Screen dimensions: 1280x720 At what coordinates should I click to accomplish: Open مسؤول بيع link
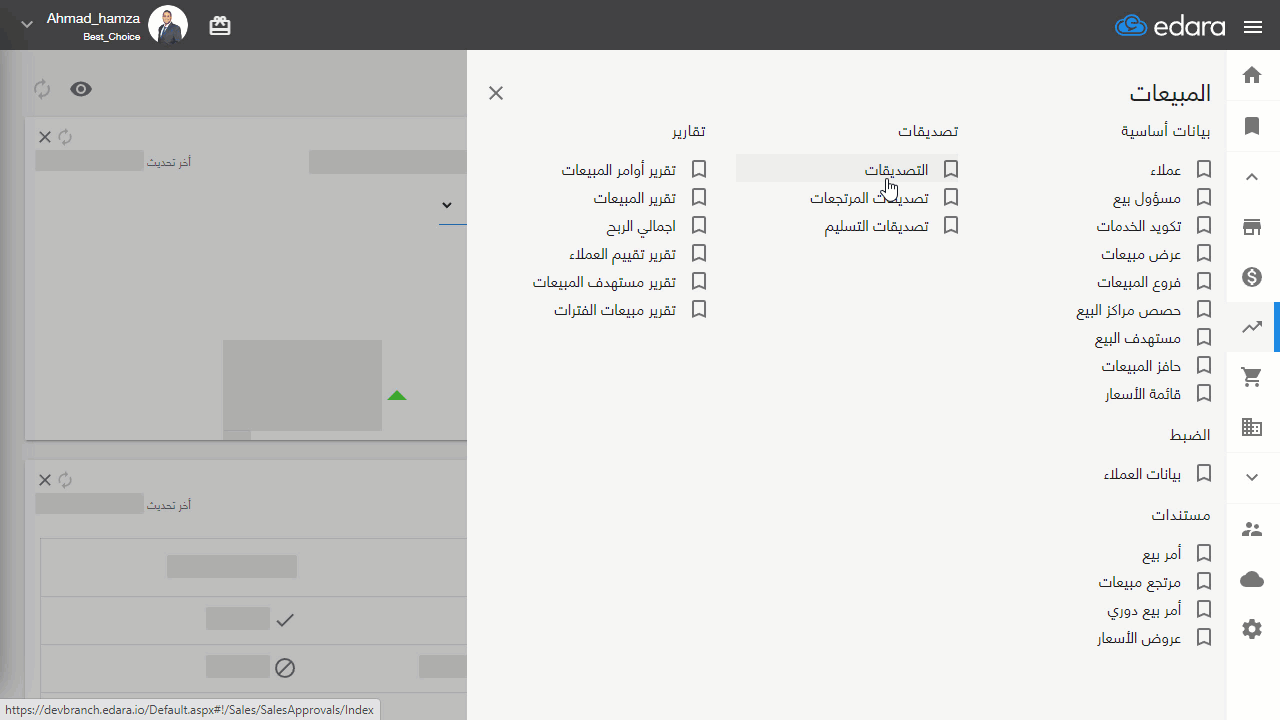tap(1147, 199)
